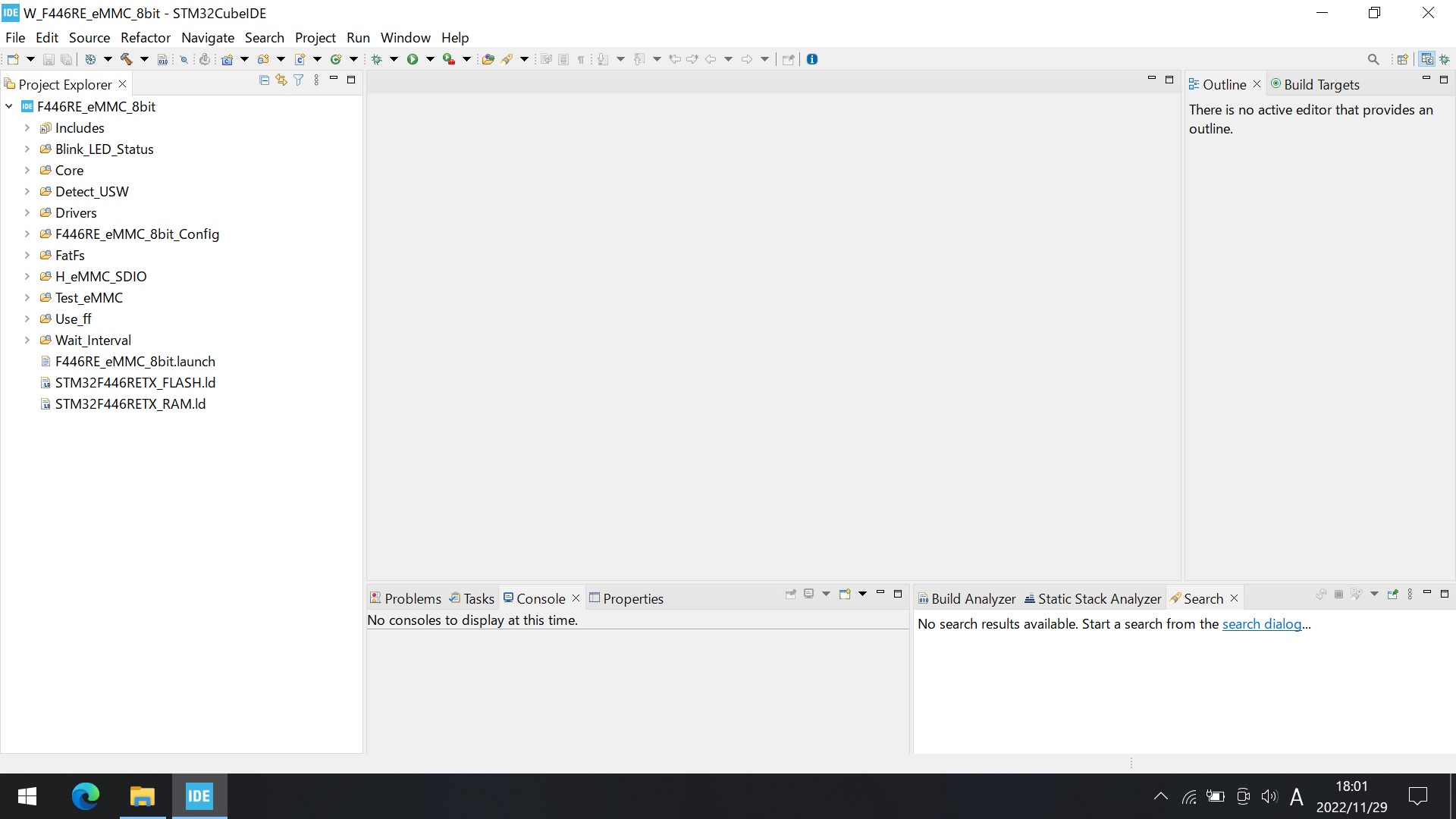Open the Project menu
This screenshot has width=1456, height=819.
coord(315,37)
